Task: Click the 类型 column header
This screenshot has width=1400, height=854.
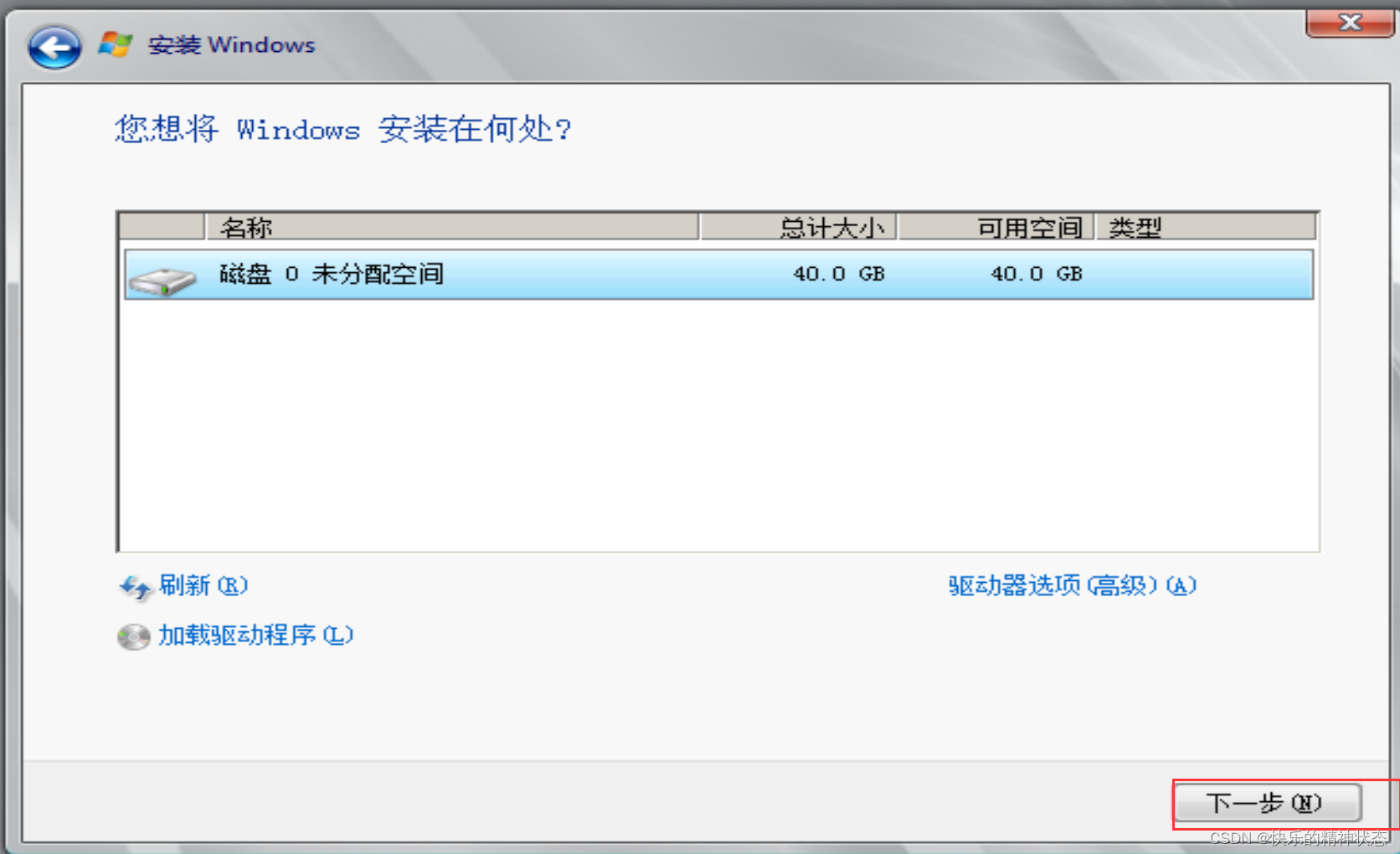Action: coord(1206,227)
